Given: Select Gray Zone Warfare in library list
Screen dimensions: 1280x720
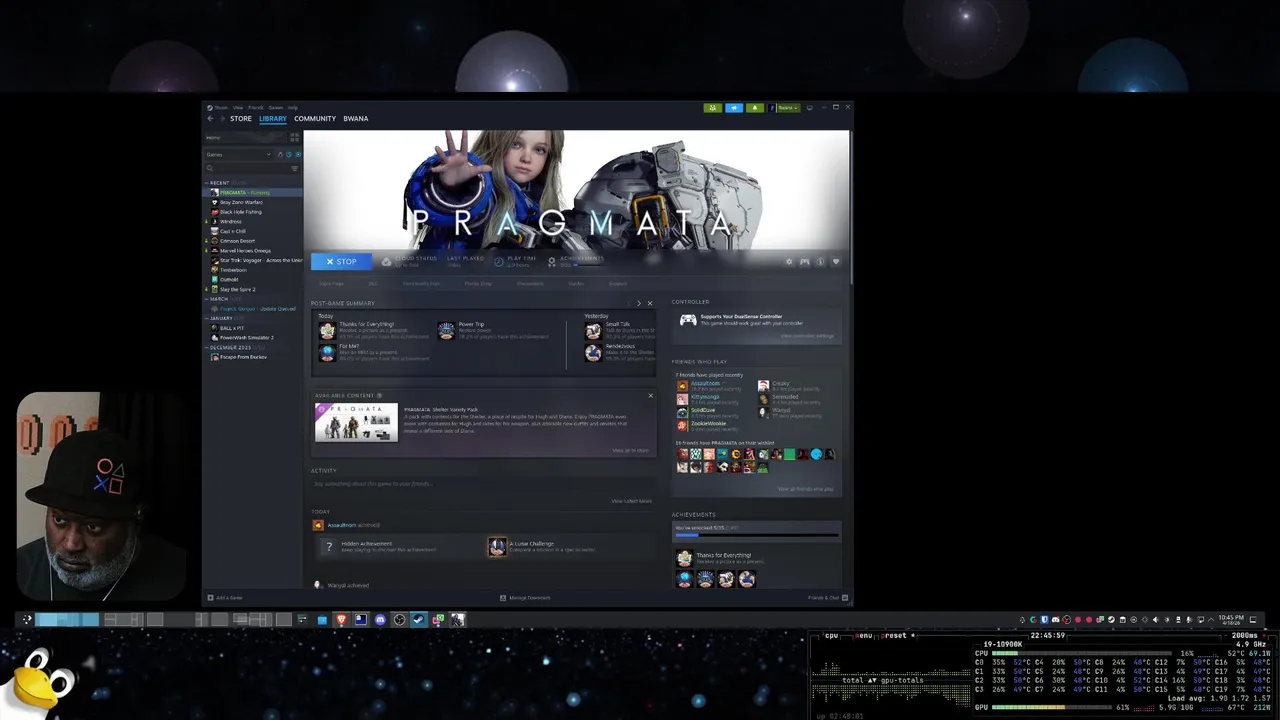Looking at the screenshot, I should click(x=241, y=202).
